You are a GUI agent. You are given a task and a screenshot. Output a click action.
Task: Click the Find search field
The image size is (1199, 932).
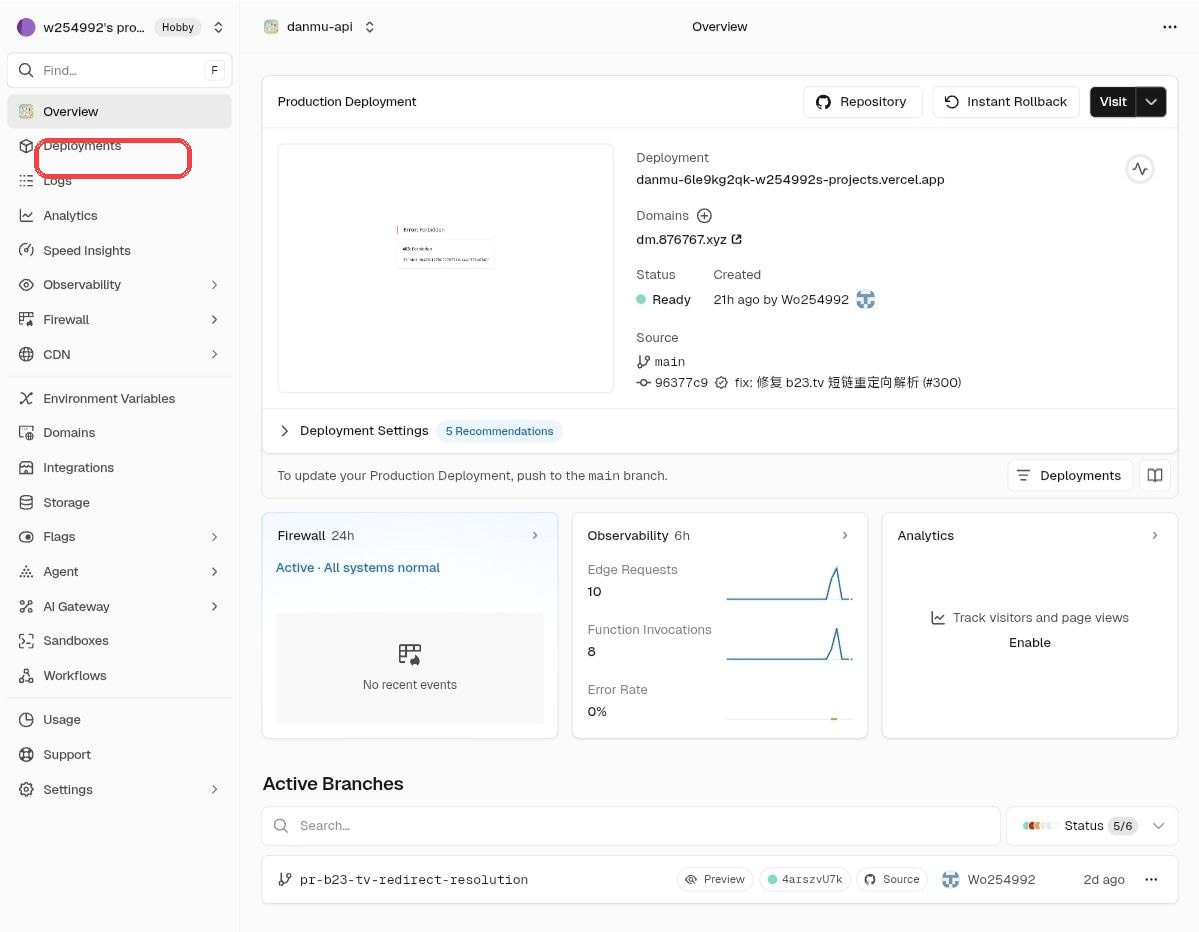click(119, 70)
